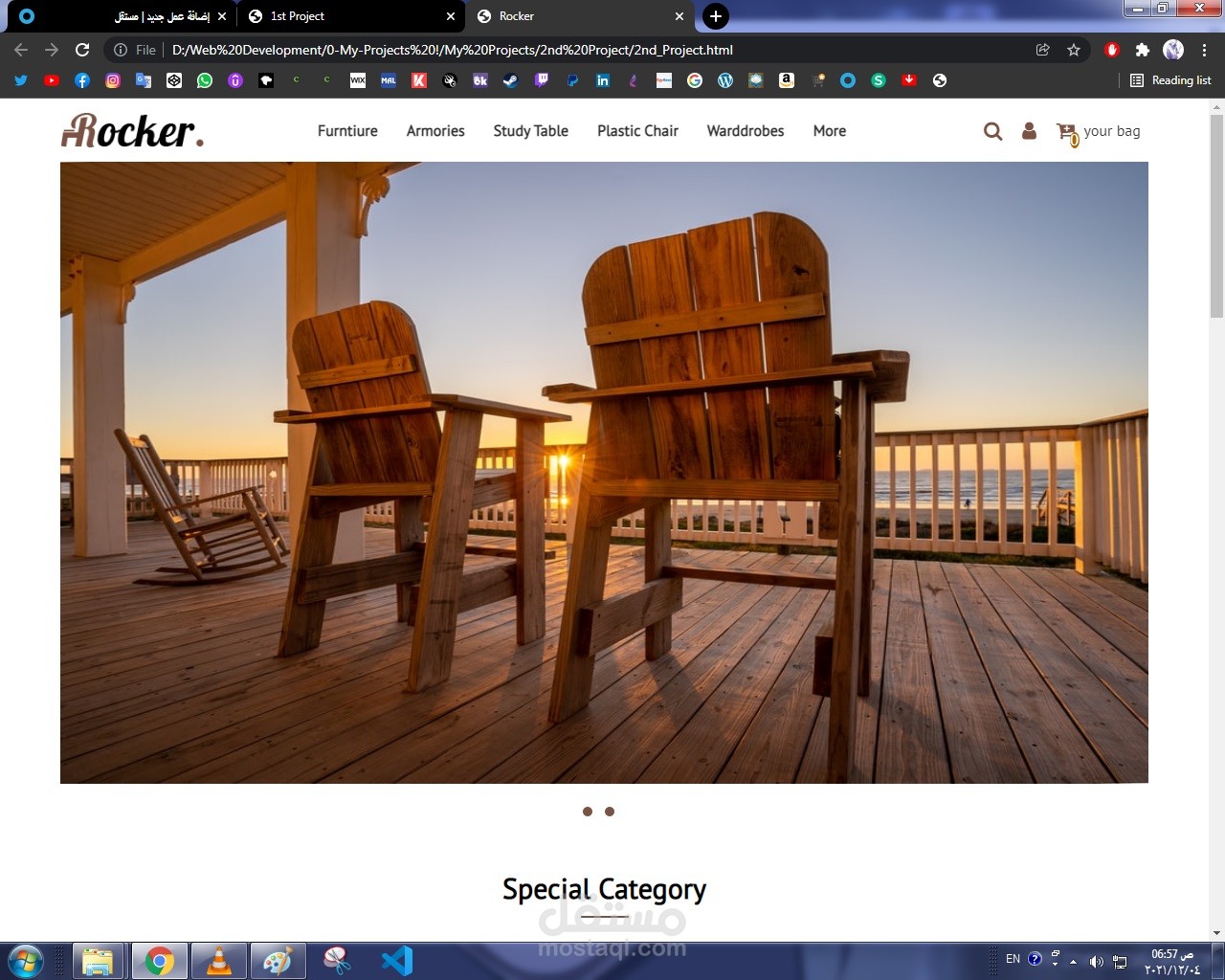Open the WhatsApp bookmark
The image size is (1225, 980).
coord(204,80)
